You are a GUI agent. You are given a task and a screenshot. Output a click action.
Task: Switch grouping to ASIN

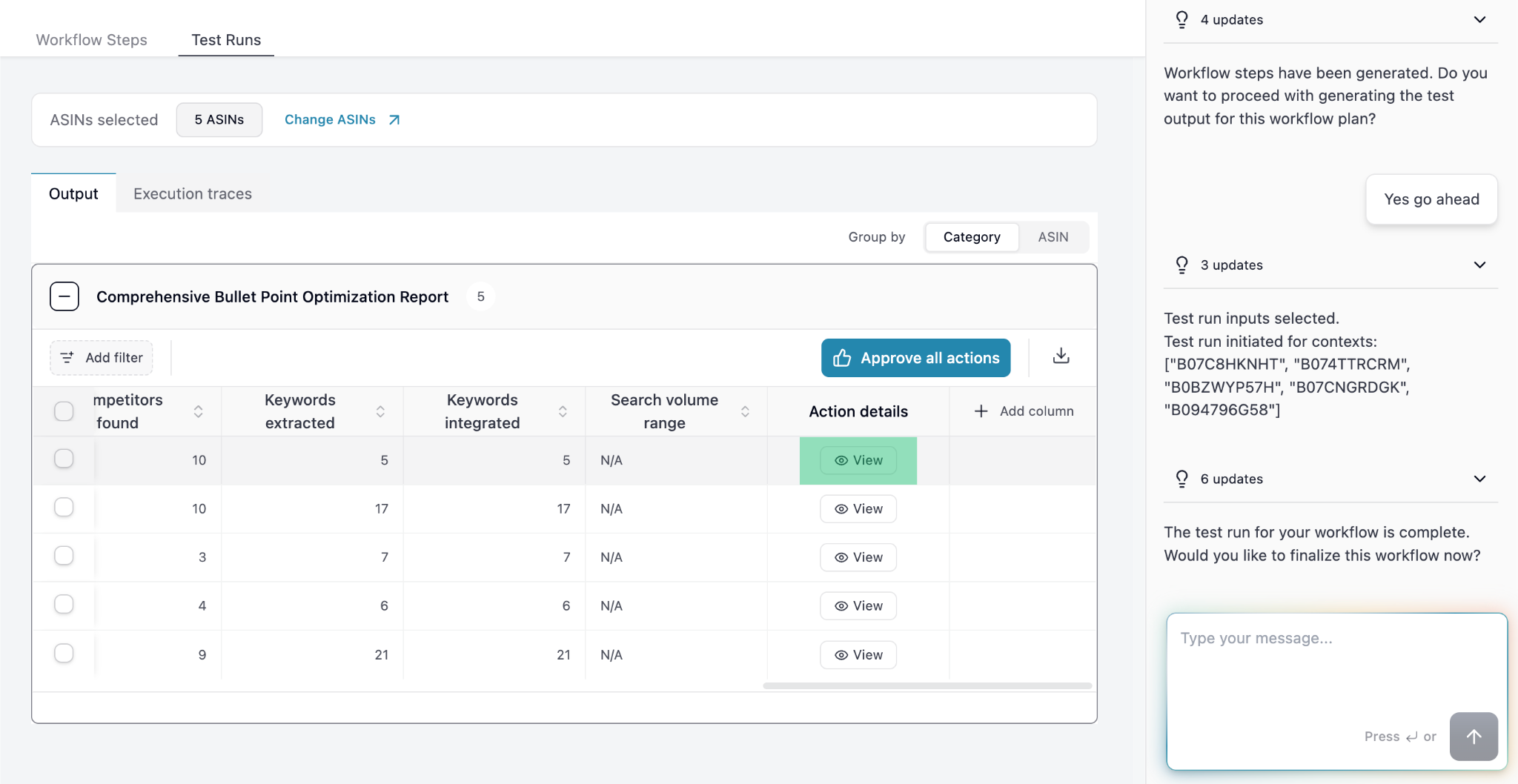tap(1053, 236)
